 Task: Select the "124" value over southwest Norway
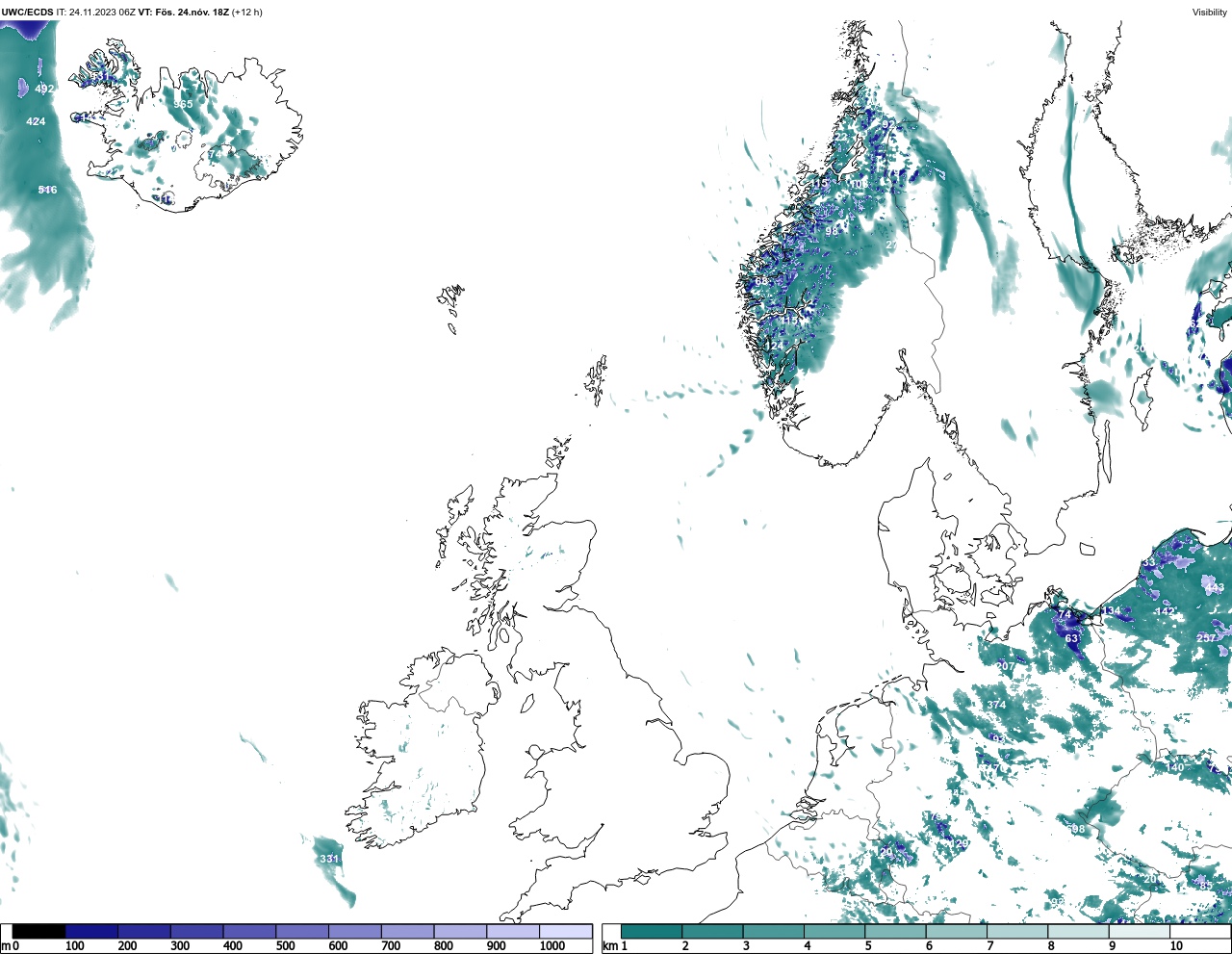tap(774, 346)
